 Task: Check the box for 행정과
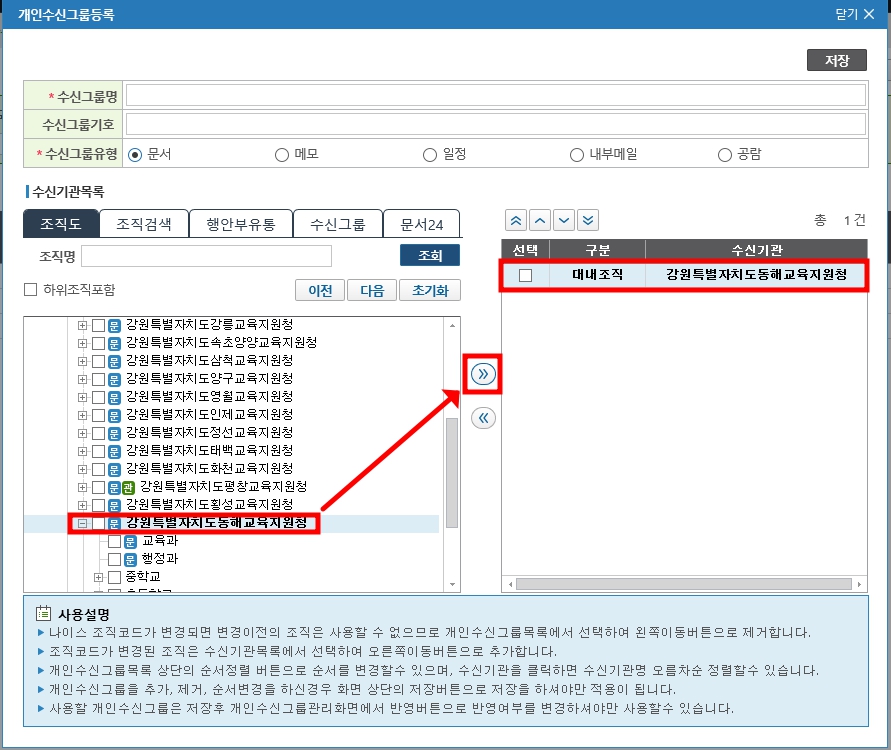click(x=114, y=560)
